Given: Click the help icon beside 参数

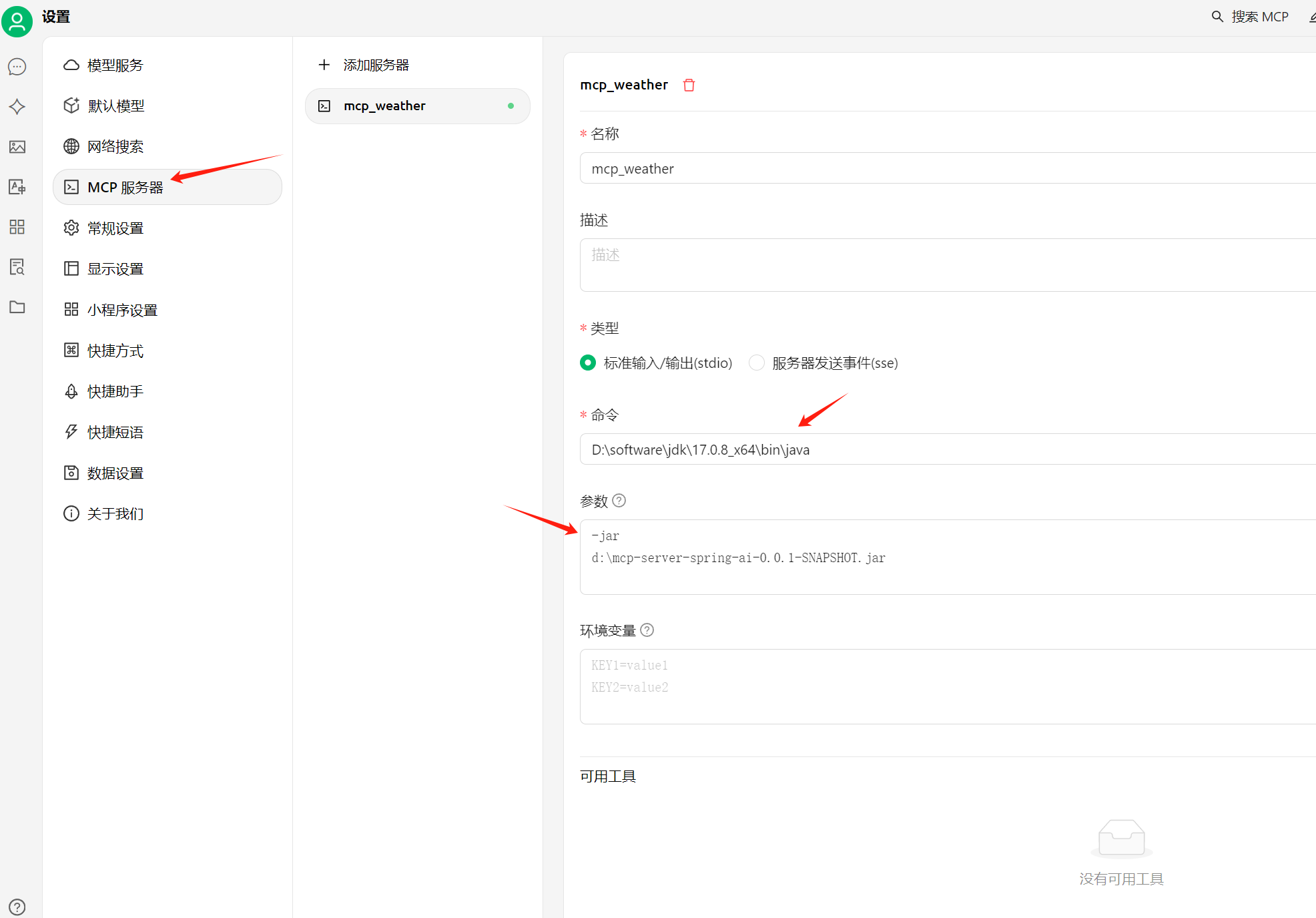Looking at the screenshot, I should pos(619,501).
